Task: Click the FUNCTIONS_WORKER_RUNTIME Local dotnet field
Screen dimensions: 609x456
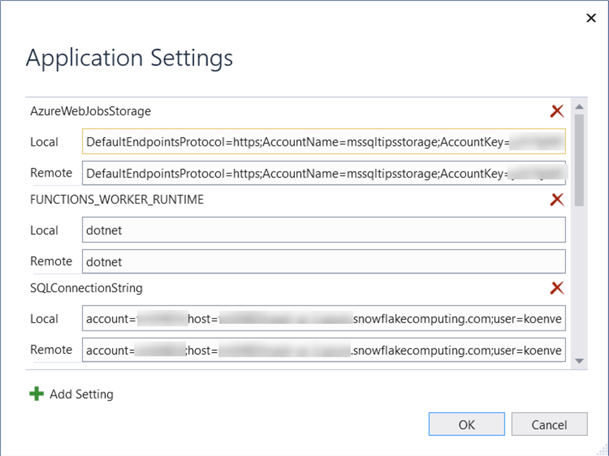Action: point(324,230)
